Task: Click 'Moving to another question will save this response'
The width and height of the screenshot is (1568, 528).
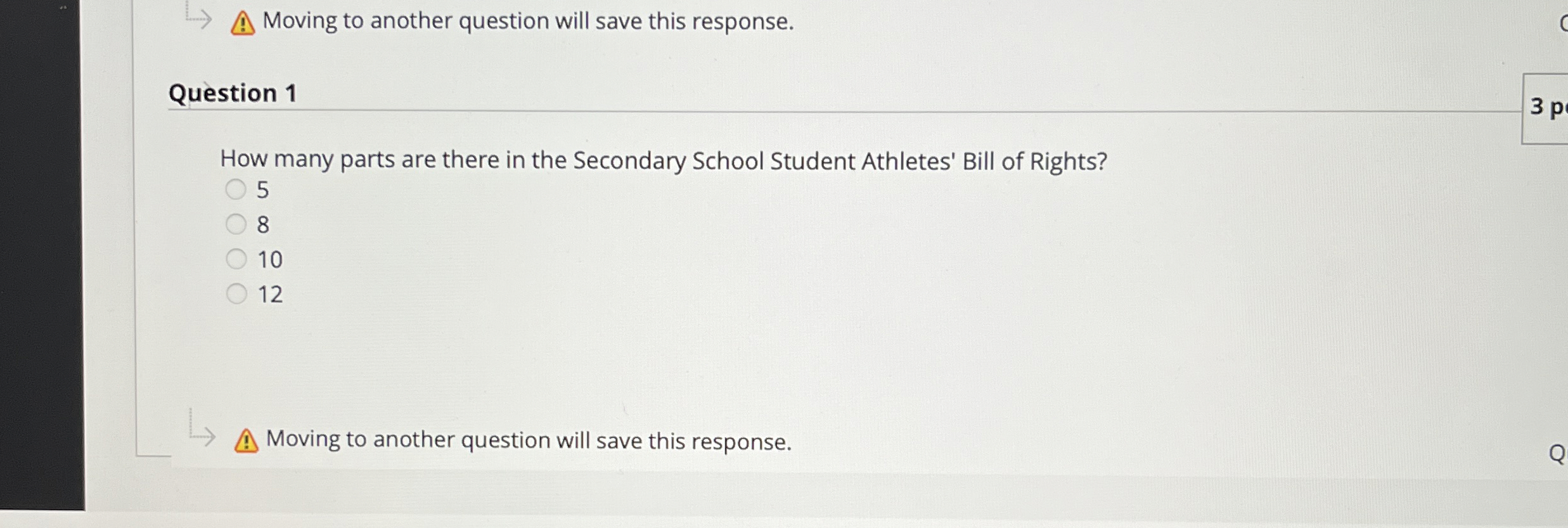Action: pos(528,22)
